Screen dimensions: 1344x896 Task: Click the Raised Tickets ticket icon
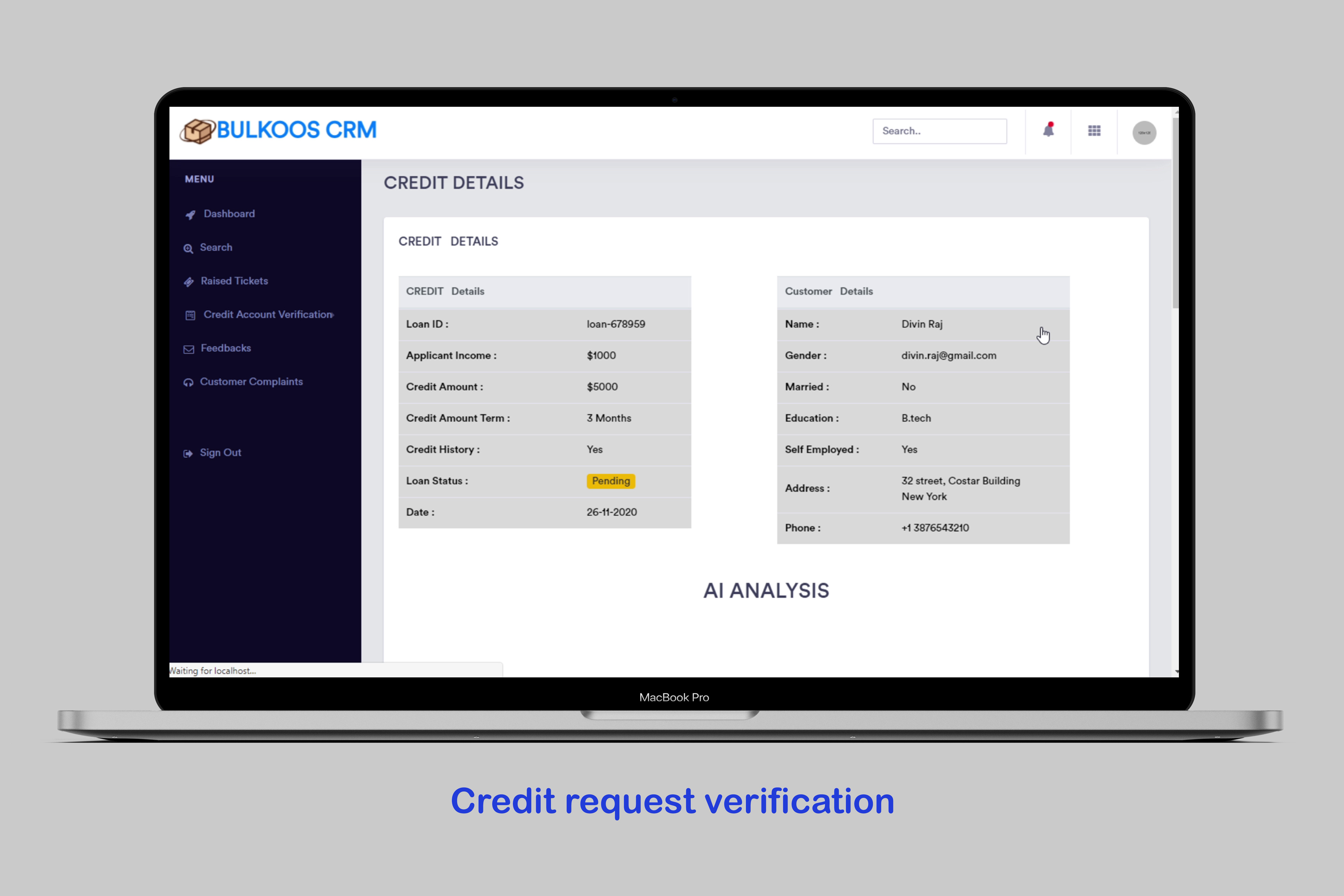[x=189, y=282]
